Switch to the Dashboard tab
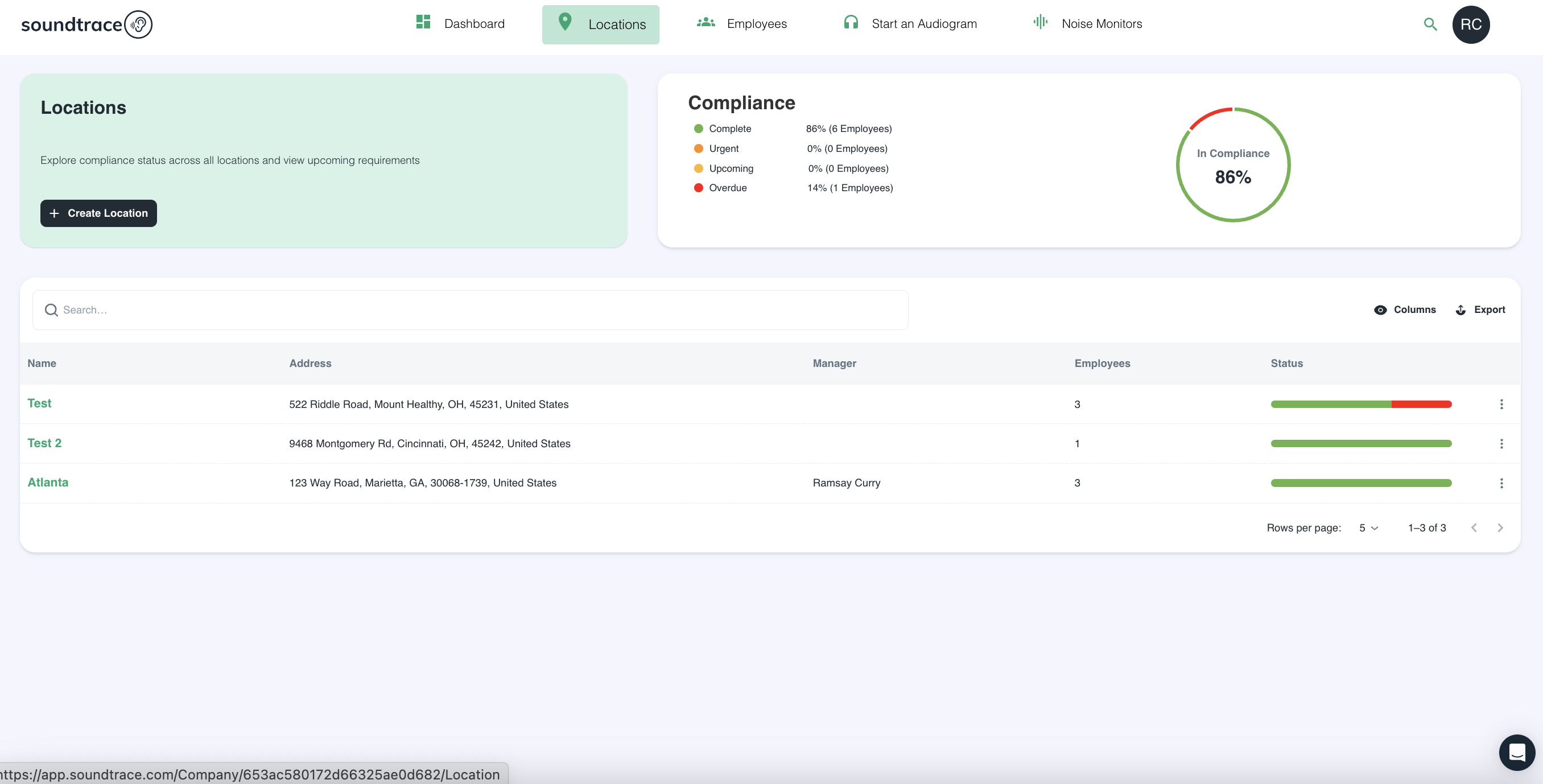This screenshot has height=784, width=1543. pyautogui.click(x=460, y=24)
